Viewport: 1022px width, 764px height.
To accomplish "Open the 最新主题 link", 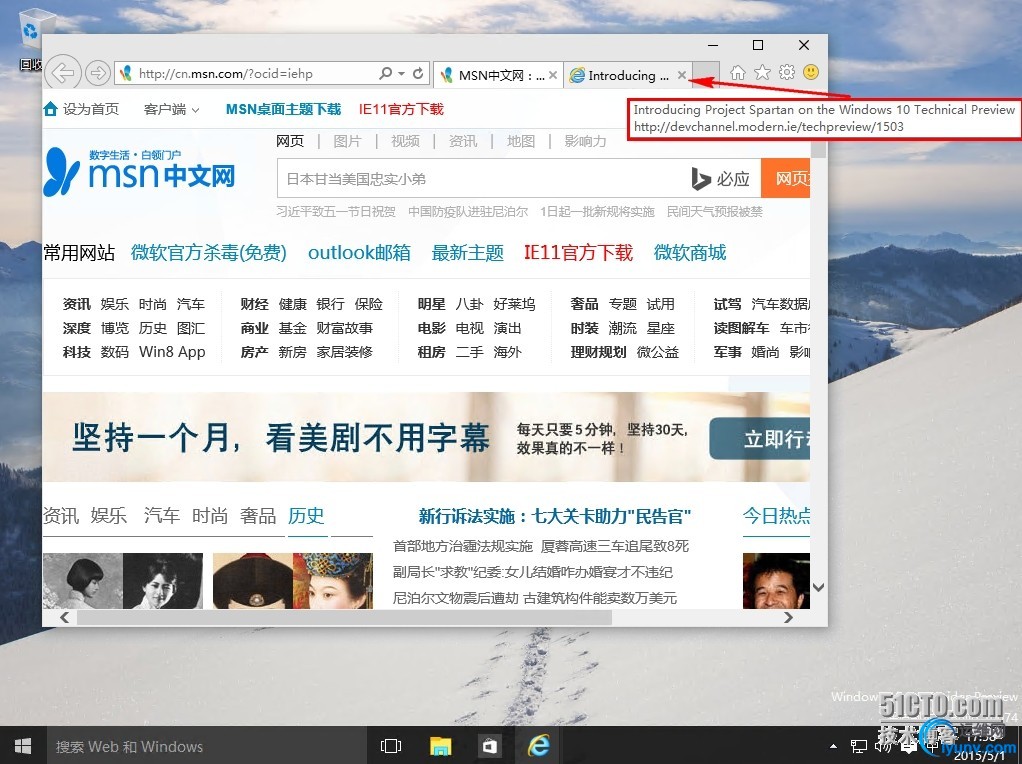I will (467, 253).
